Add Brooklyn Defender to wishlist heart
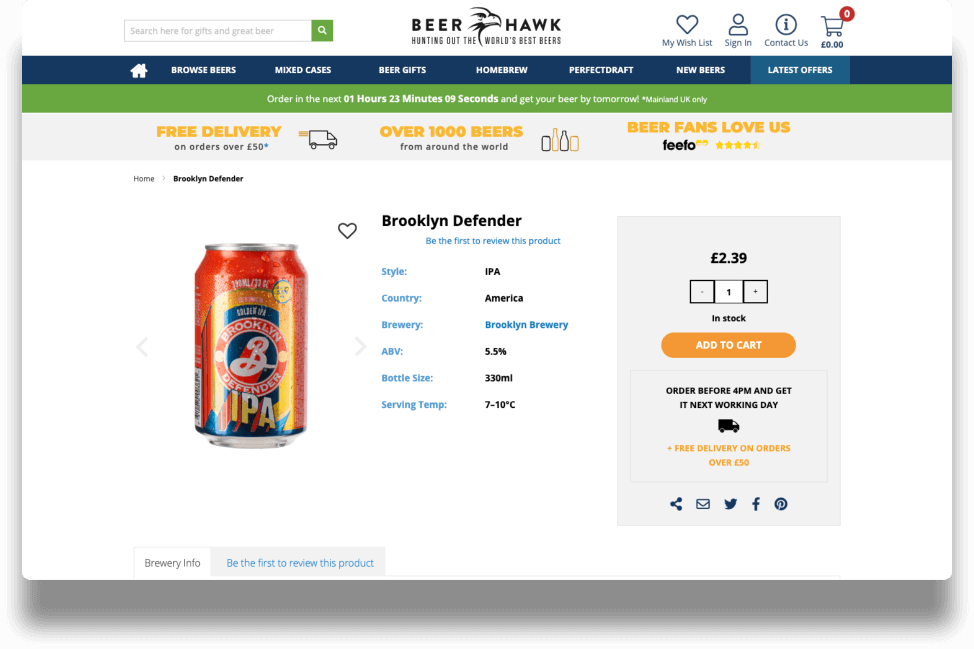Screen dimensions: 974x649 tap(347, 230)
